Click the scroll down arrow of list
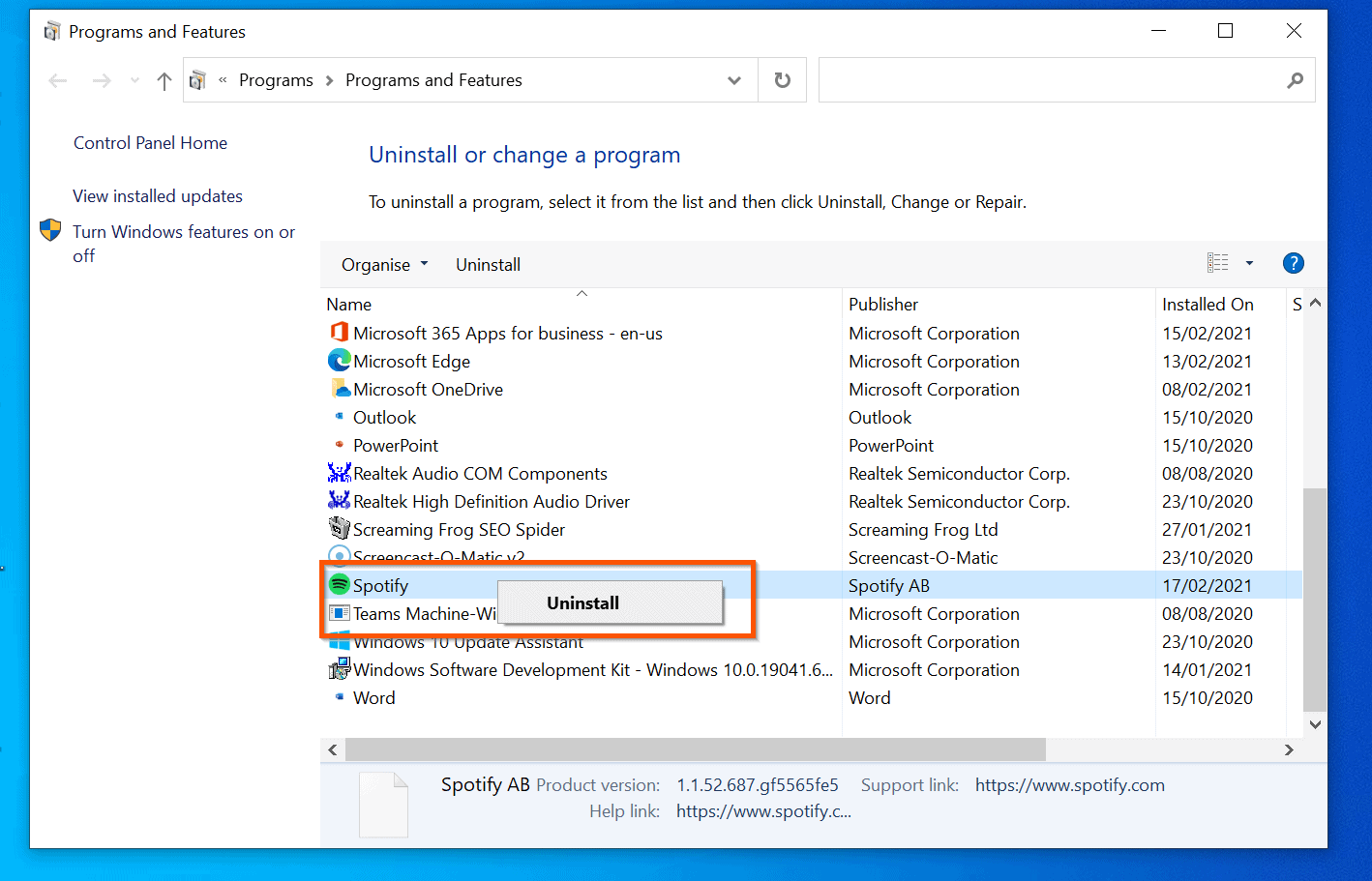This screenshot has height=881, width=1372. [x=1315, y=724]
